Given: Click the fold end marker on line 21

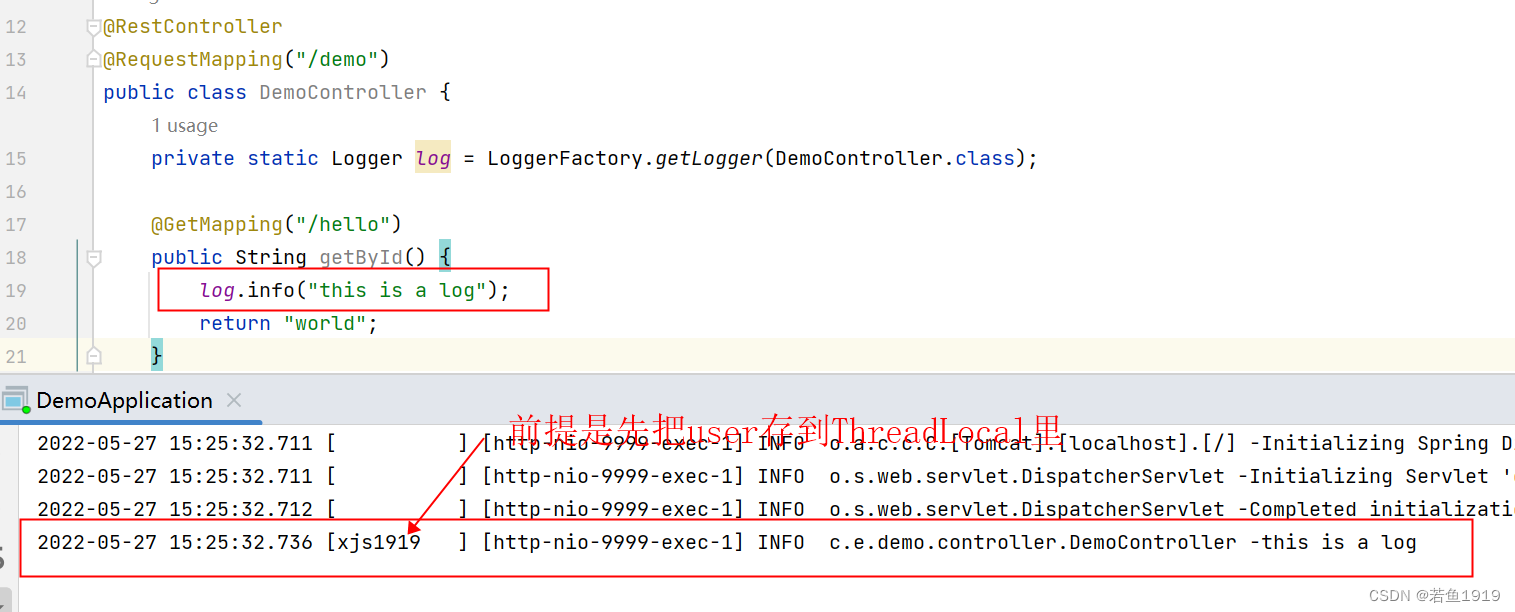Looking at the screenshot, I should click(x=94, y=356).
